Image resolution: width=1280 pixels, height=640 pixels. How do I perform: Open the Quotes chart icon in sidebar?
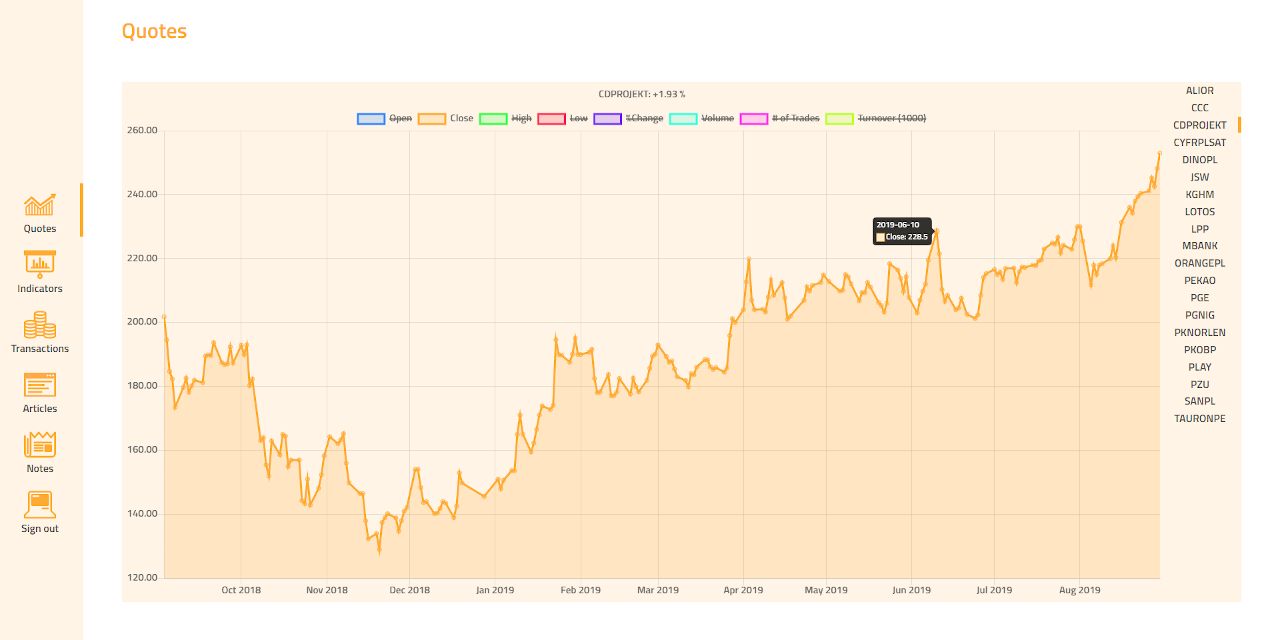coord(40,205)
